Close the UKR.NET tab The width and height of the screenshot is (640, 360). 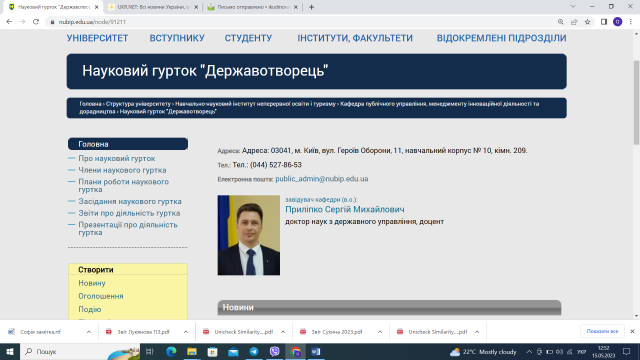196,7
